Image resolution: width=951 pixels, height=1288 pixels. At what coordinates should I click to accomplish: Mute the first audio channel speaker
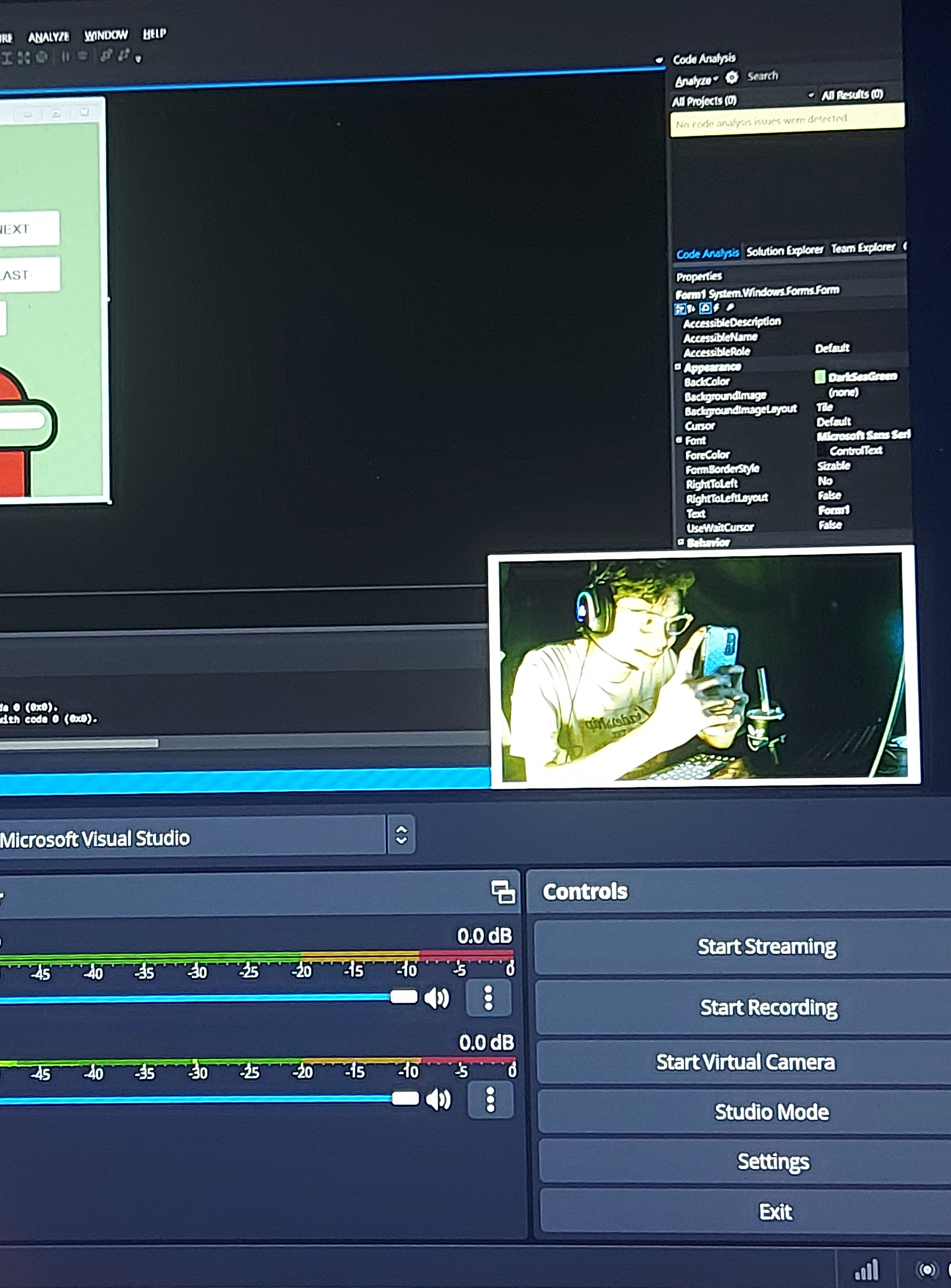(436, 998)
